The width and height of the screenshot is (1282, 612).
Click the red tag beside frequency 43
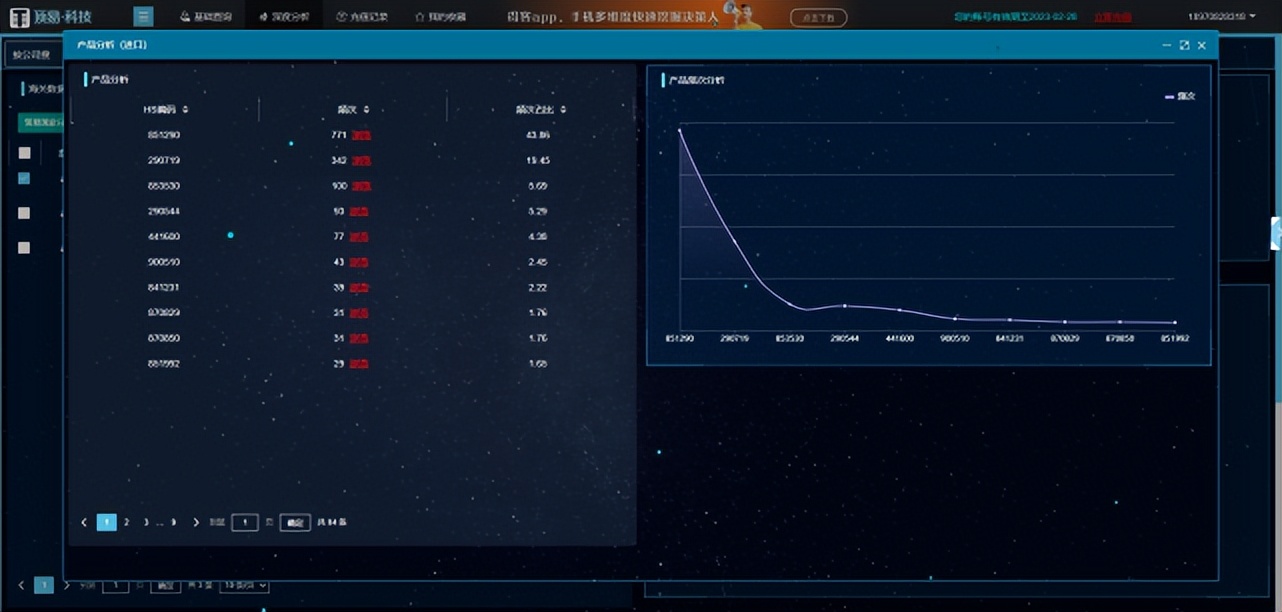pyautogui.click(x=360, y=262)
